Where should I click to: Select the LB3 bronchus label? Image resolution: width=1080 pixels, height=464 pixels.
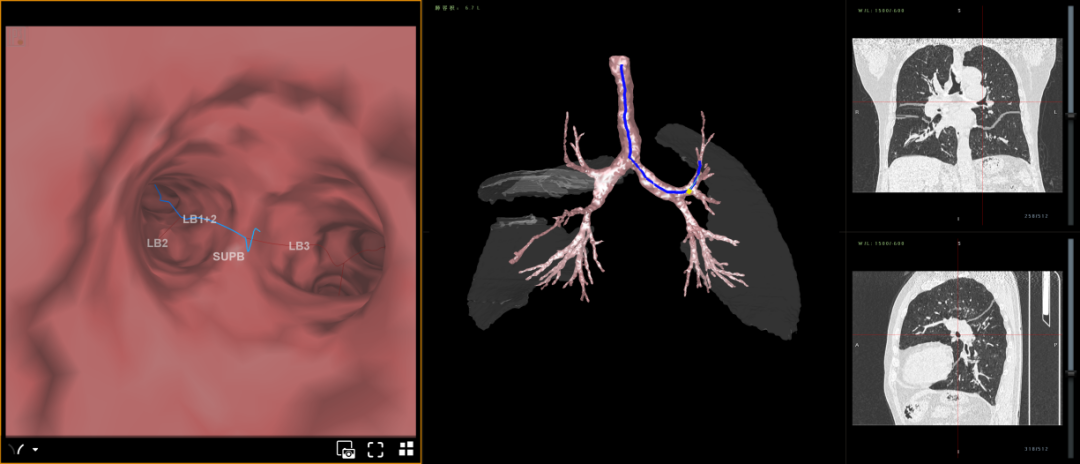pyautogui.click(x=299, y=246)
